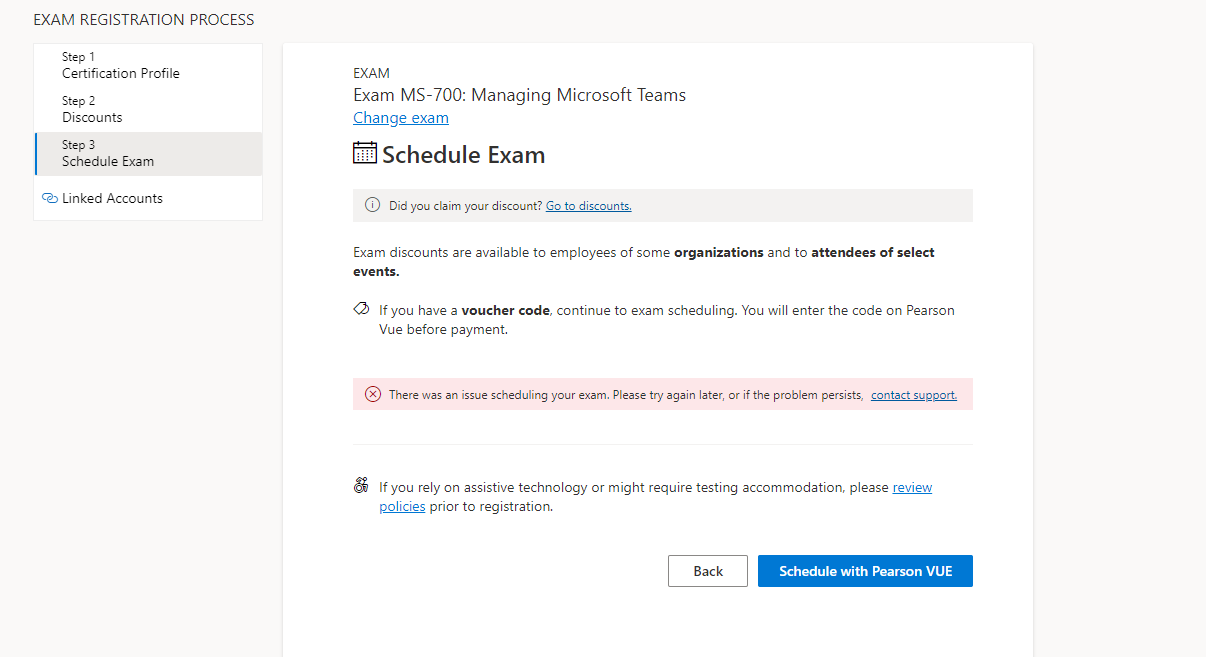
Task: Follow the Go to discounts link
Action: [x=588, y=205]
